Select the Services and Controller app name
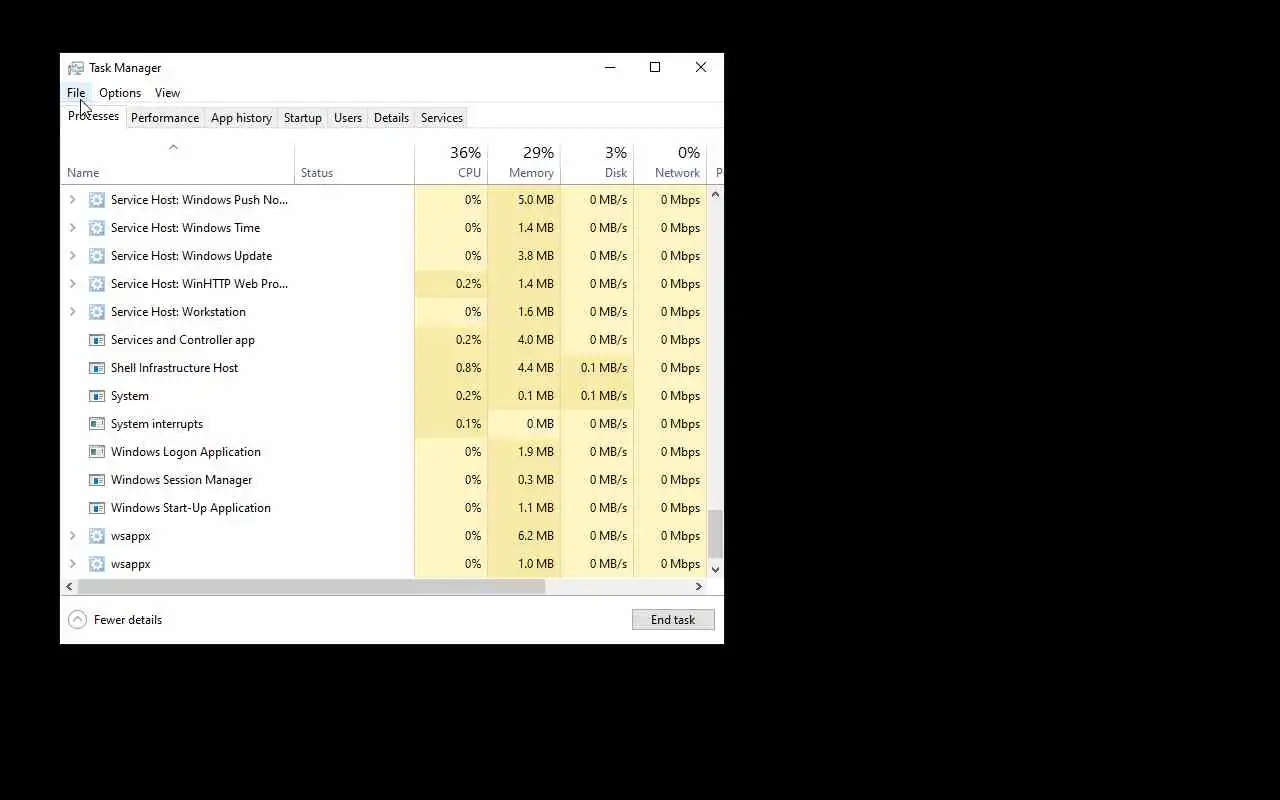The width and height of the screenshot is (1280, 800). tap(183, 340)
